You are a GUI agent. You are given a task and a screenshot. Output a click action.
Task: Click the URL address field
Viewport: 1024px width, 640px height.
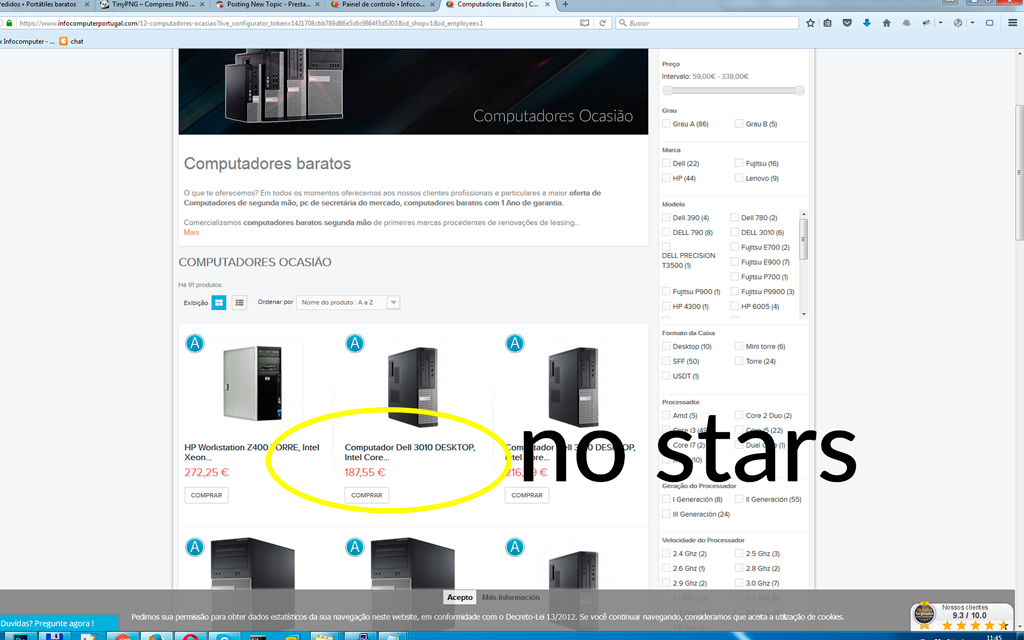click(297, 23)
